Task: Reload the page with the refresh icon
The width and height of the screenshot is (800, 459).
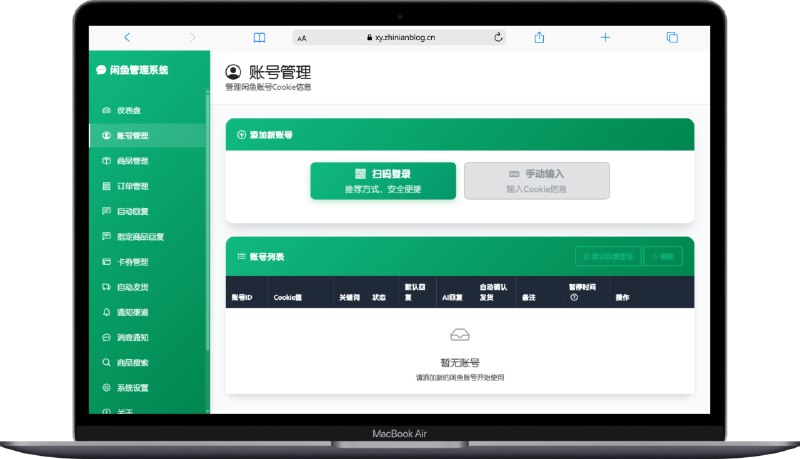Action: (x=498, y=37)
